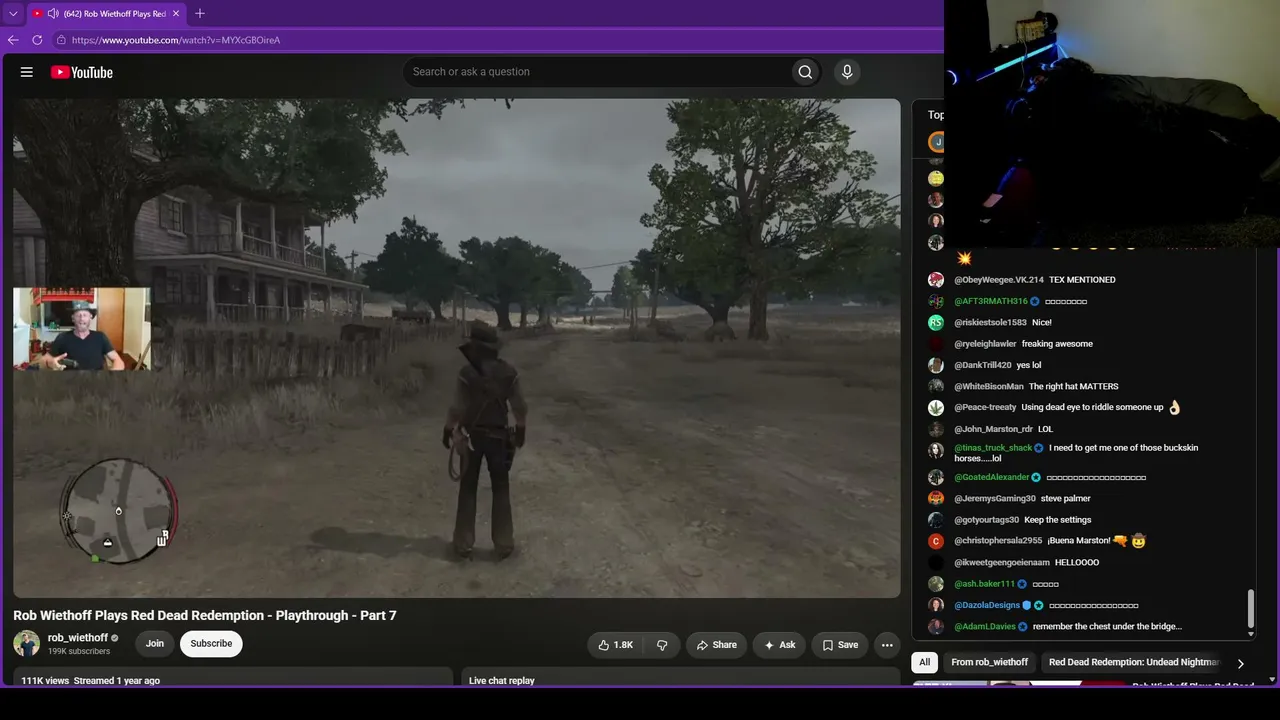Image resolution: width=1280 pixels, height=720 pixels.
Task: Select the From rob_wiethoff chip
Action: click(x=990, y=662)
